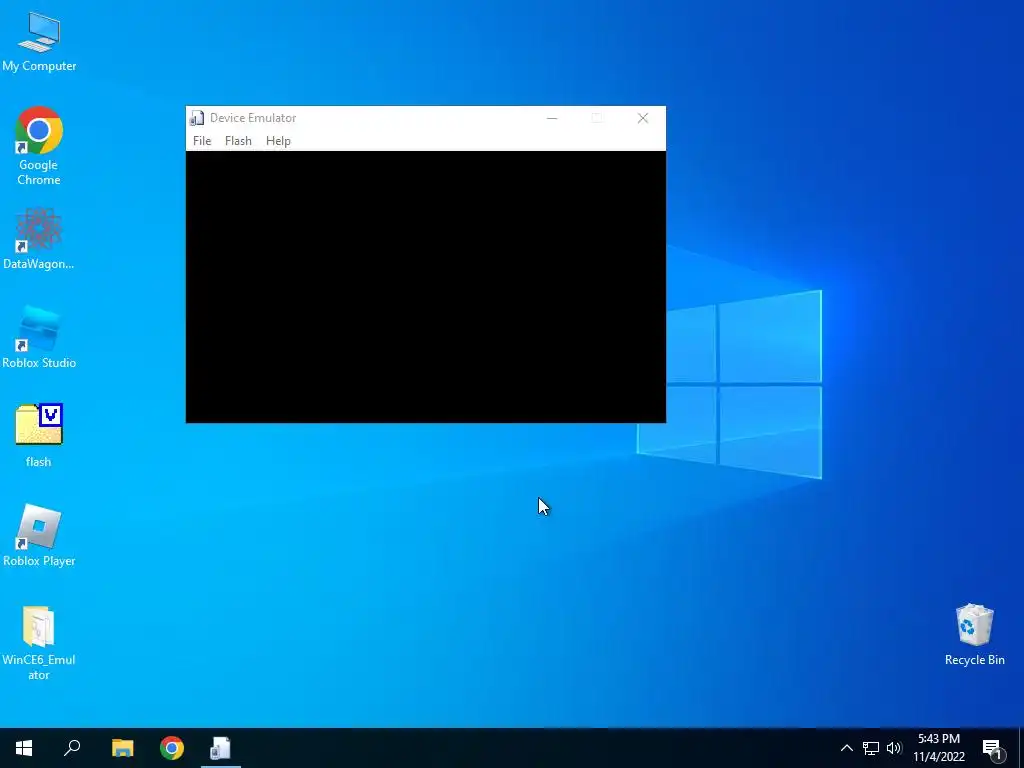Open Chrome from the taskbar
The width and height of the screenshot is (1024, 768).
pos(172,748)
